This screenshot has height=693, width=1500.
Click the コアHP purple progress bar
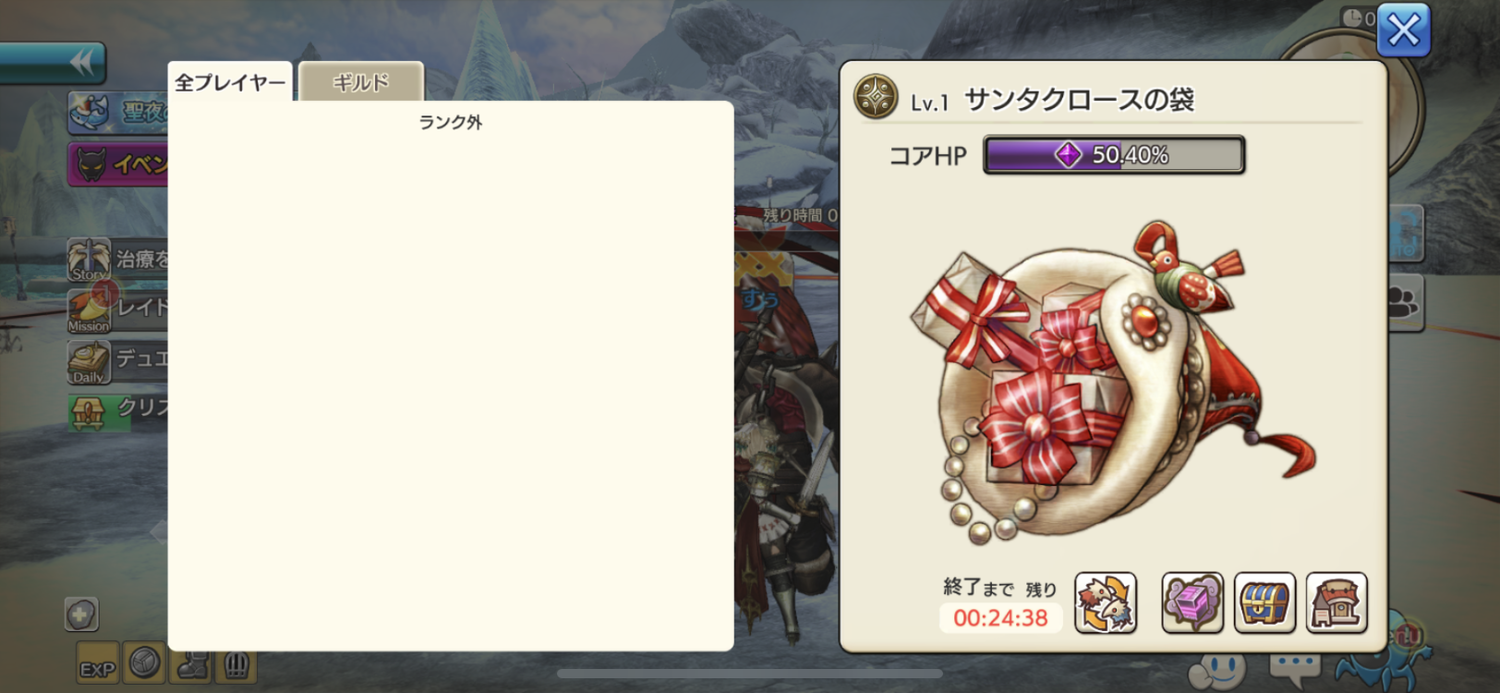pyautogui.click(x=1114, y=155)
